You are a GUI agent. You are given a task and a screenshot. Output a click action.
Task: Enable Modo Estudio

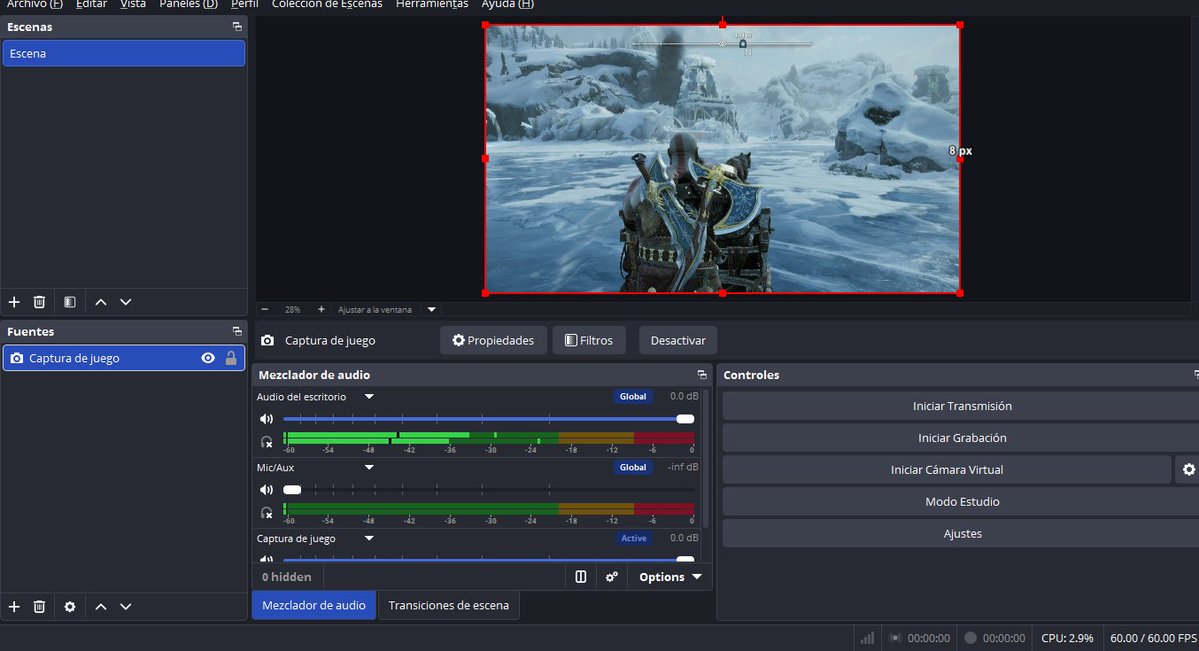pos(962,502)
